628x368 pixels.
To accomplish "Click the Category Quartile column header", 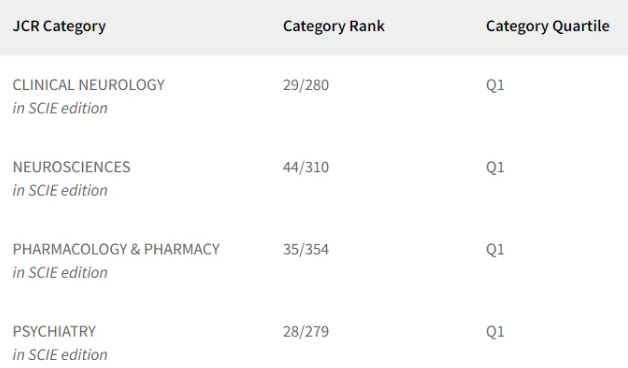I will [x=547, y=26].
